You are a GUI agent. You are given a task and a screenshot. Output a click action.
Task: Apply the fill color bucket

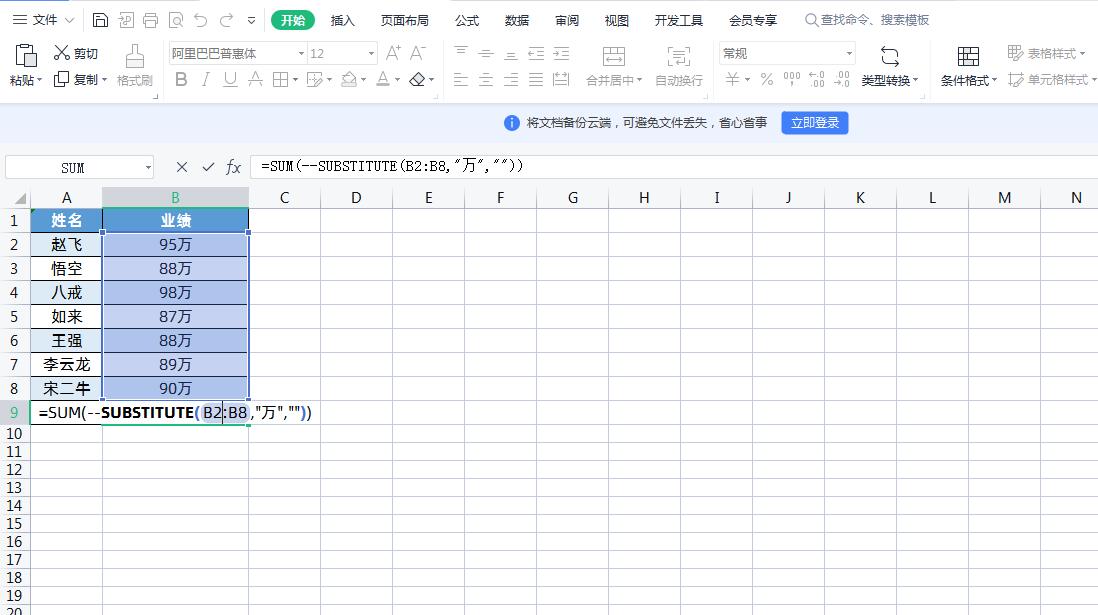coord(348,79)
